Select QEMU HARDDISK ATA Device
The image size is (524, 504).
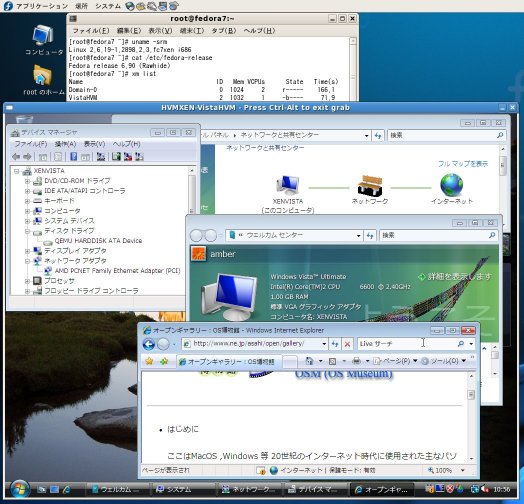click(98, 241)
